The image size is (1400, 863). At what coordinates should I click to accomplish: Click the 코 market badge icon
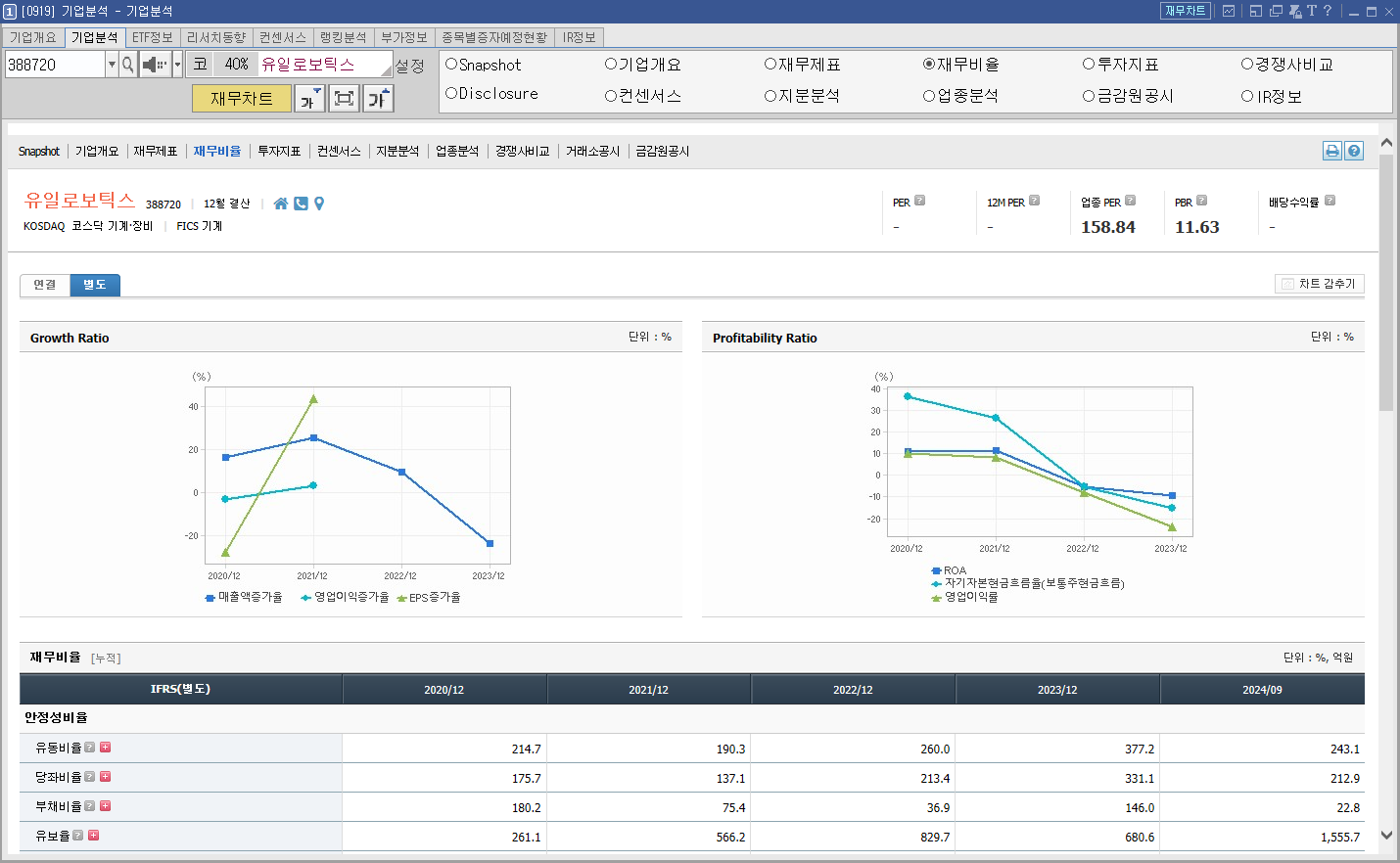pyautogui.click(x=200, y=64)
